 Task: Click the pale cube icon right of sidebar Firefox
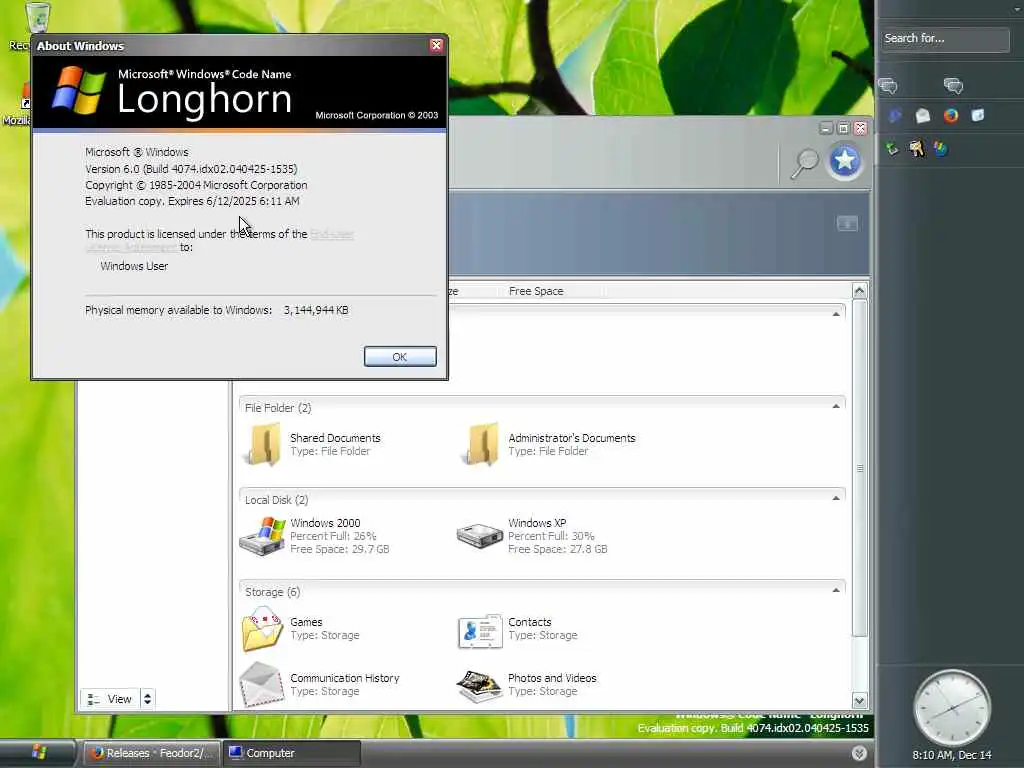click(978, 116)
